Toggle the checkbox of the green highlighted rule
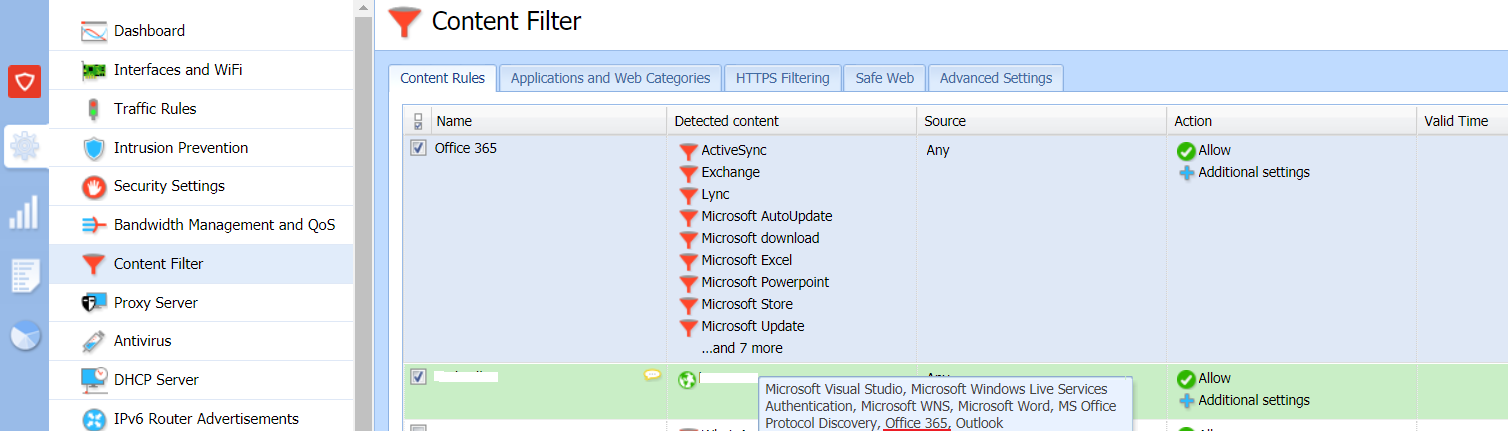 pos(418,377)
